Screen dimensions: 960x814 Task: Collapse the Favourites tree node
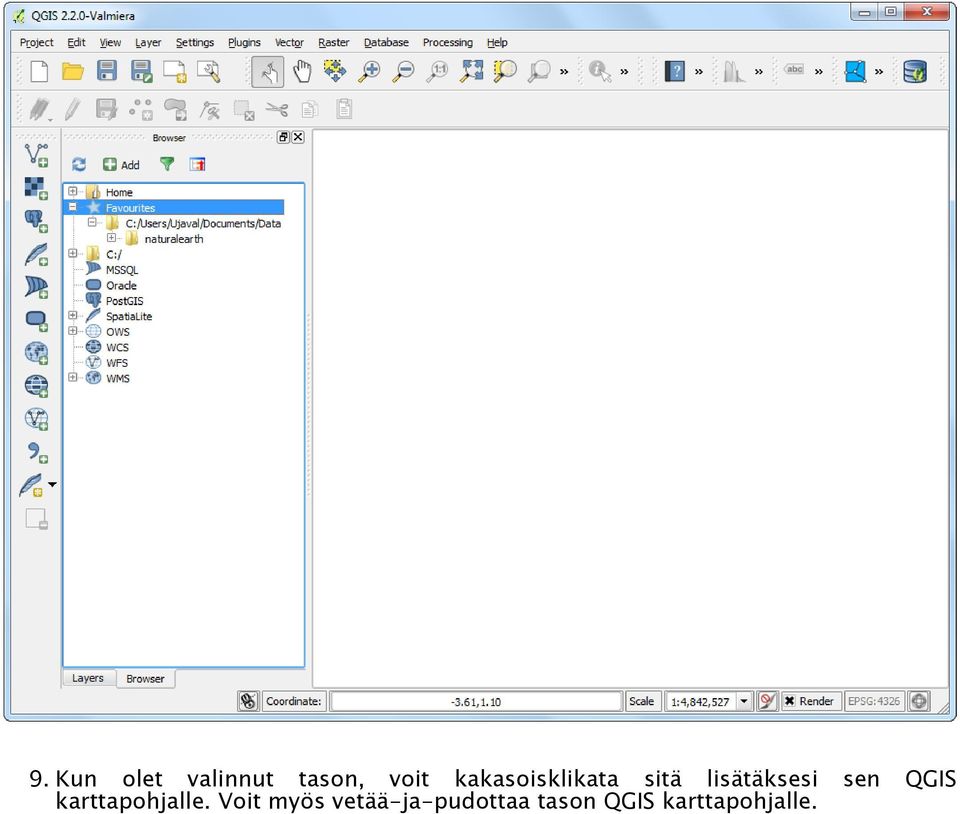[x=72, y=207]
